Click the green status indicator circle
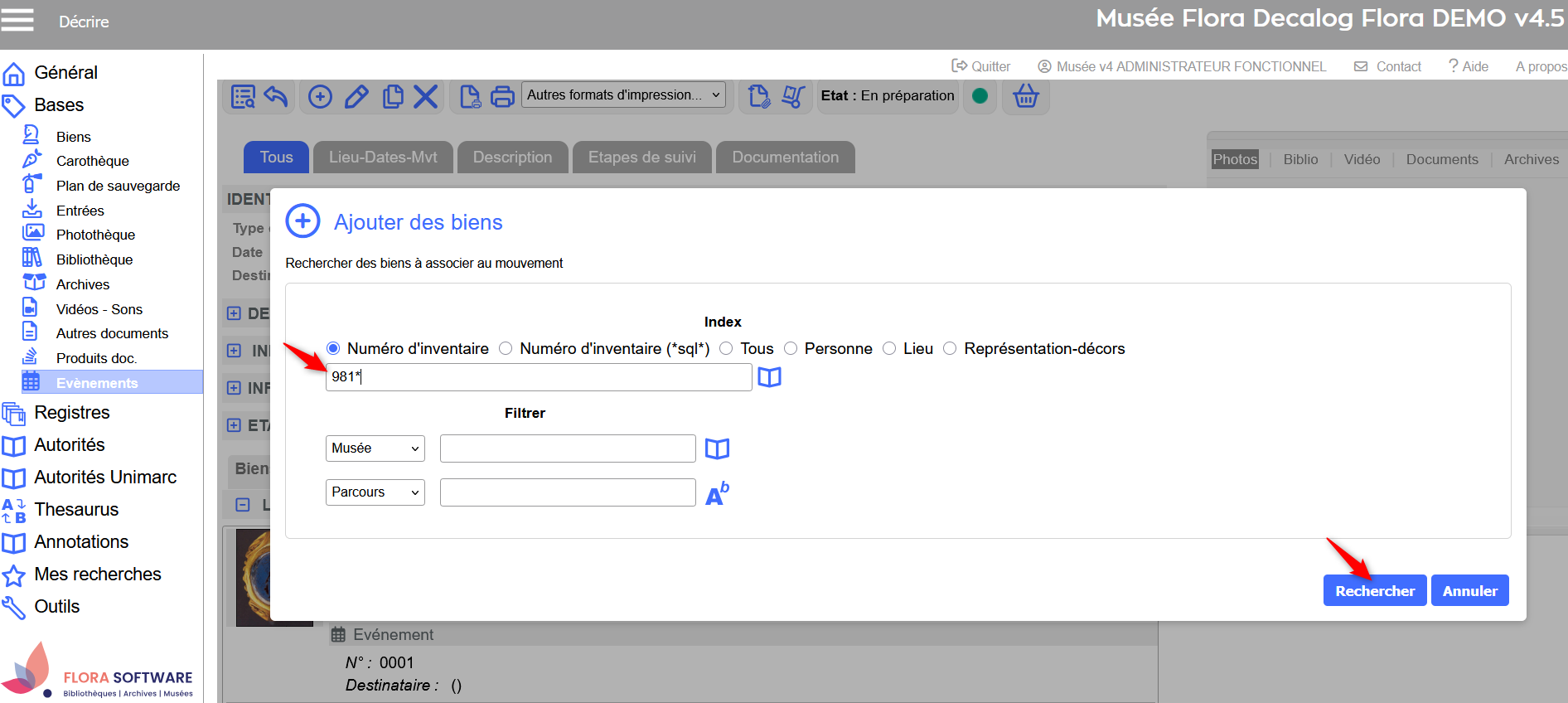The width and height of the screenshot is (1568, 703). [980, 96]
